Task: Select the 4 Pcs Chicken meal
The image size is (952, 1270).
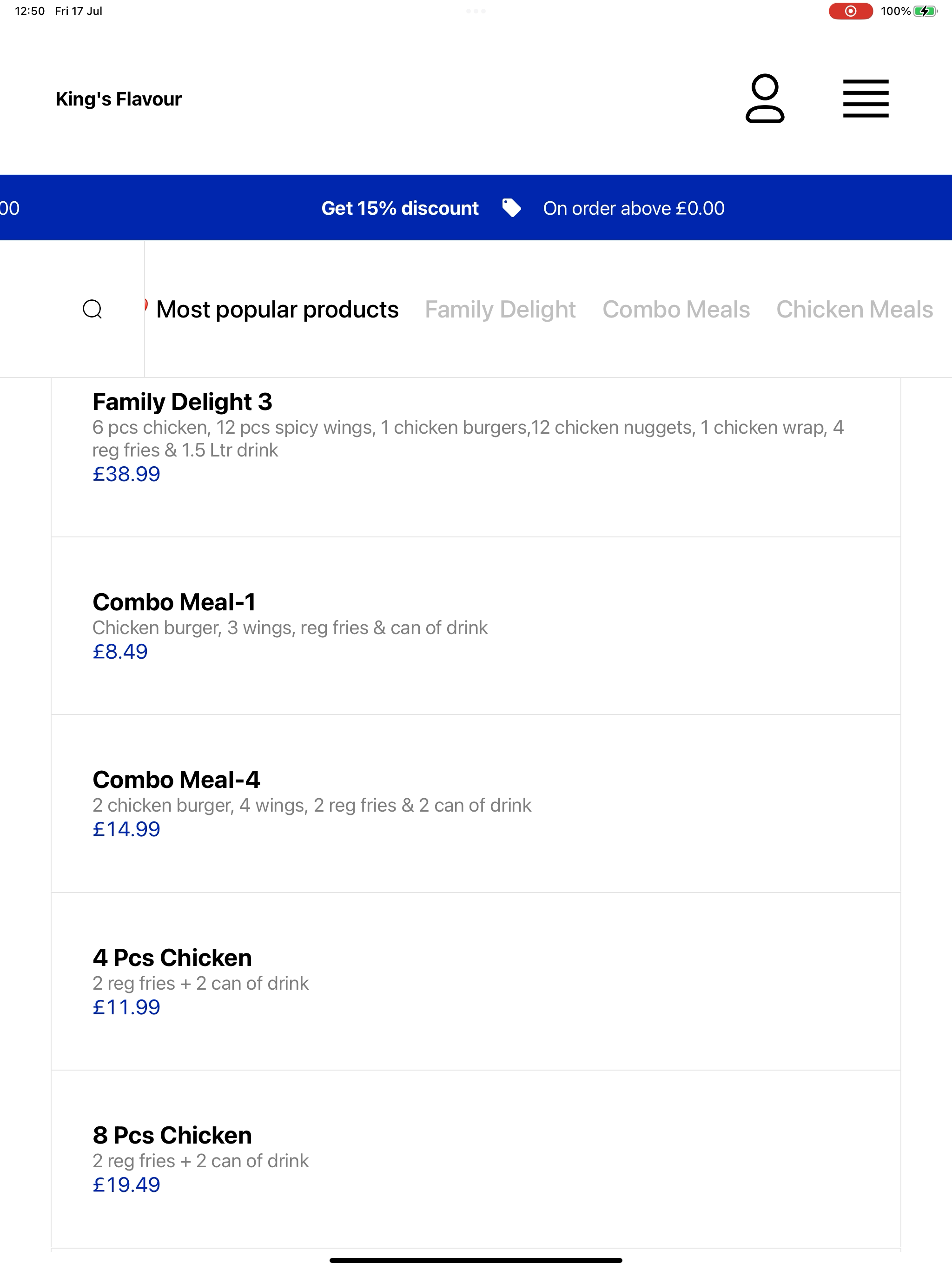Action: click(476, 981)
